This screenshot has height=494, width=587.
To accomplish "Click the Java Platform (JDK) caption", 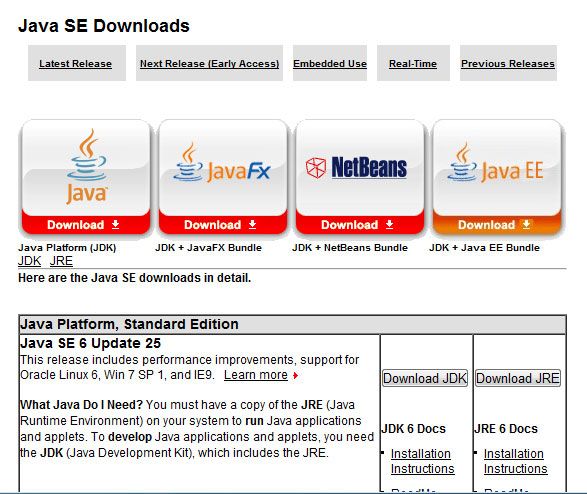I will pos(67,248).
